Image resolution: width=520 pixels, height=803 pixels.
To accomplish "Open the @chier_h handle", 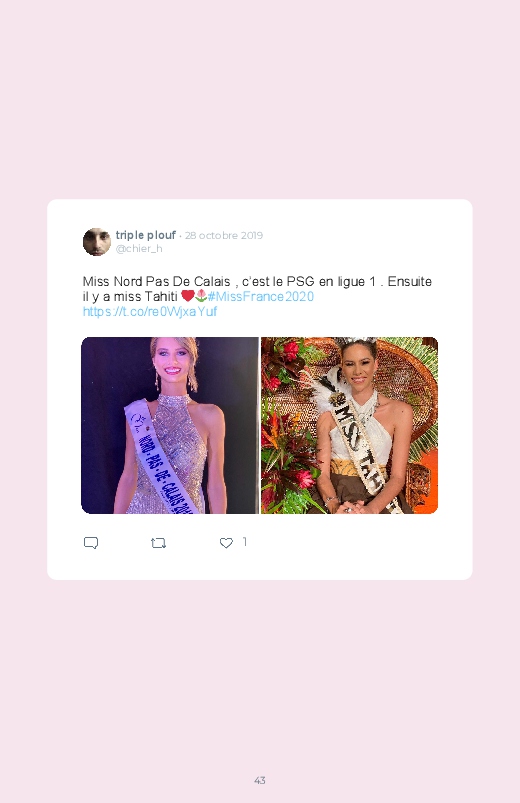I will [x=139, y=248].
